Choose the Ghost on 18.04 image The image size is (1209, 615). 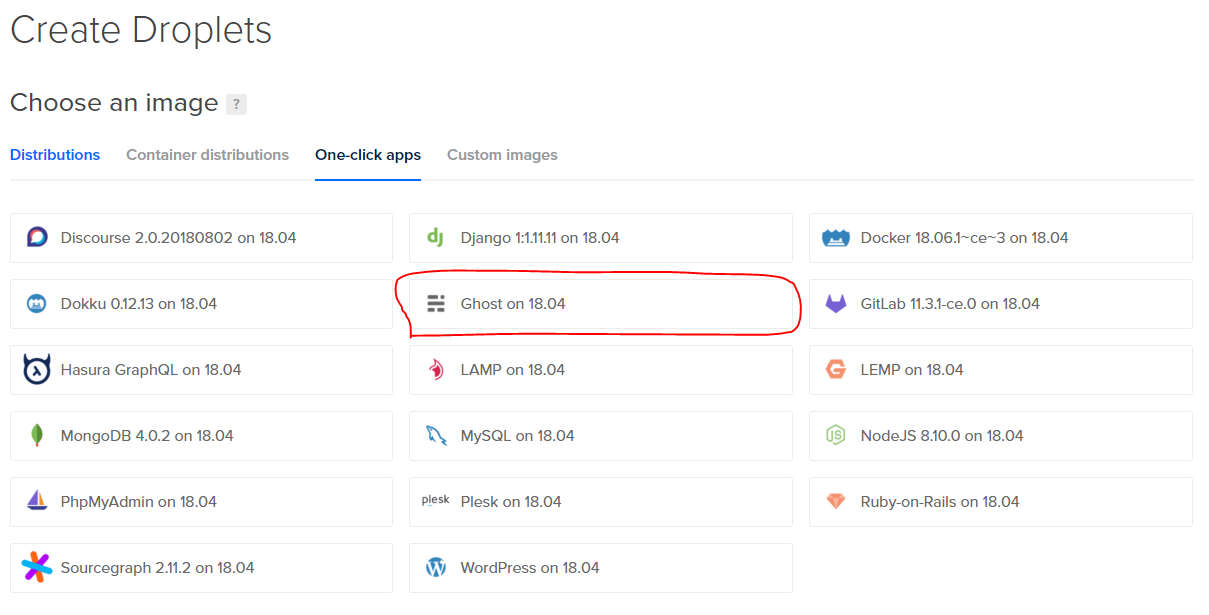600,304
